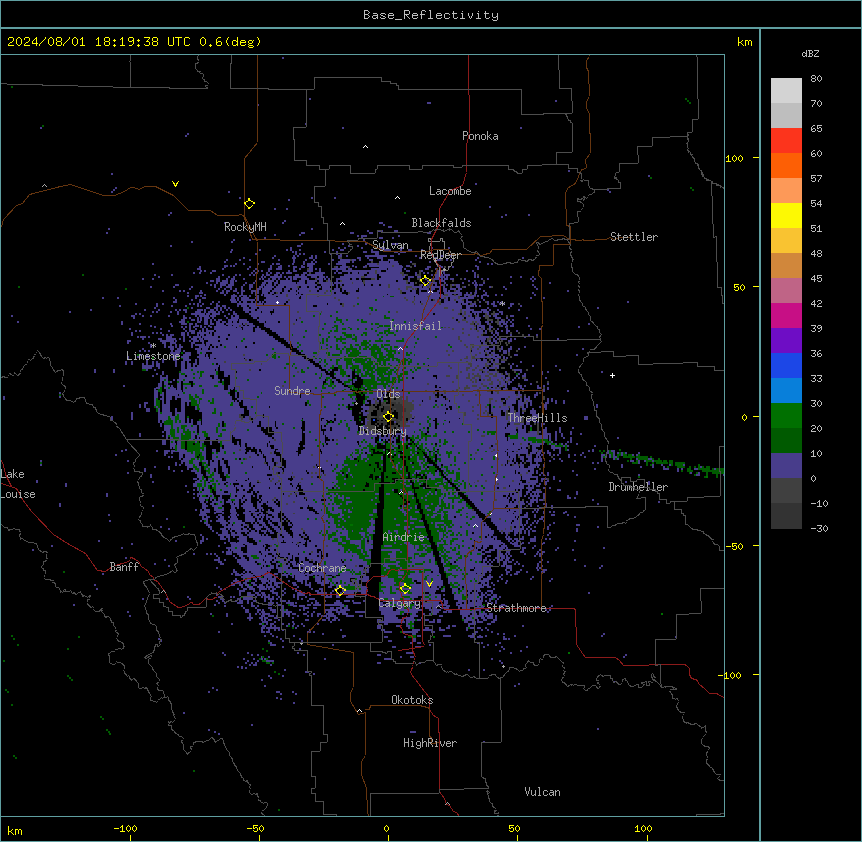Click the Drumheller town label
The image size is (862, 842).
638,487
